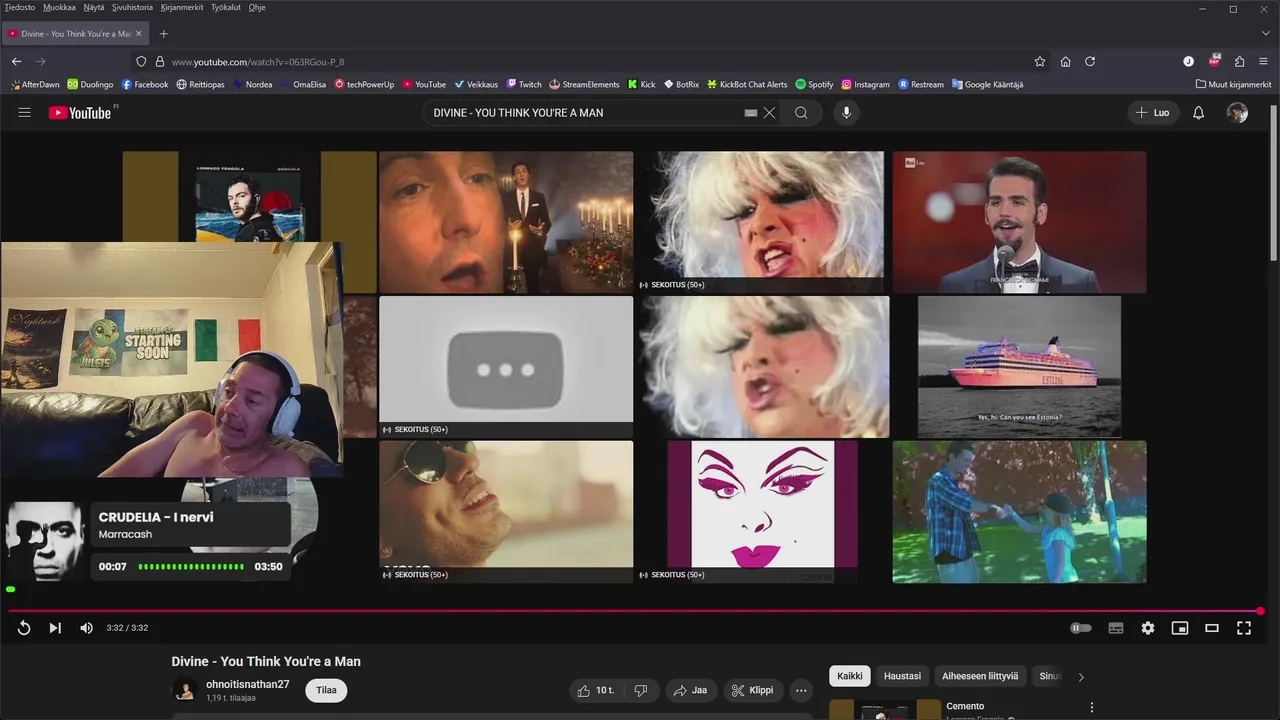Open the sunglasses man thumbnail
Viewport: 1280px width, 720px height.
point(506,511)
